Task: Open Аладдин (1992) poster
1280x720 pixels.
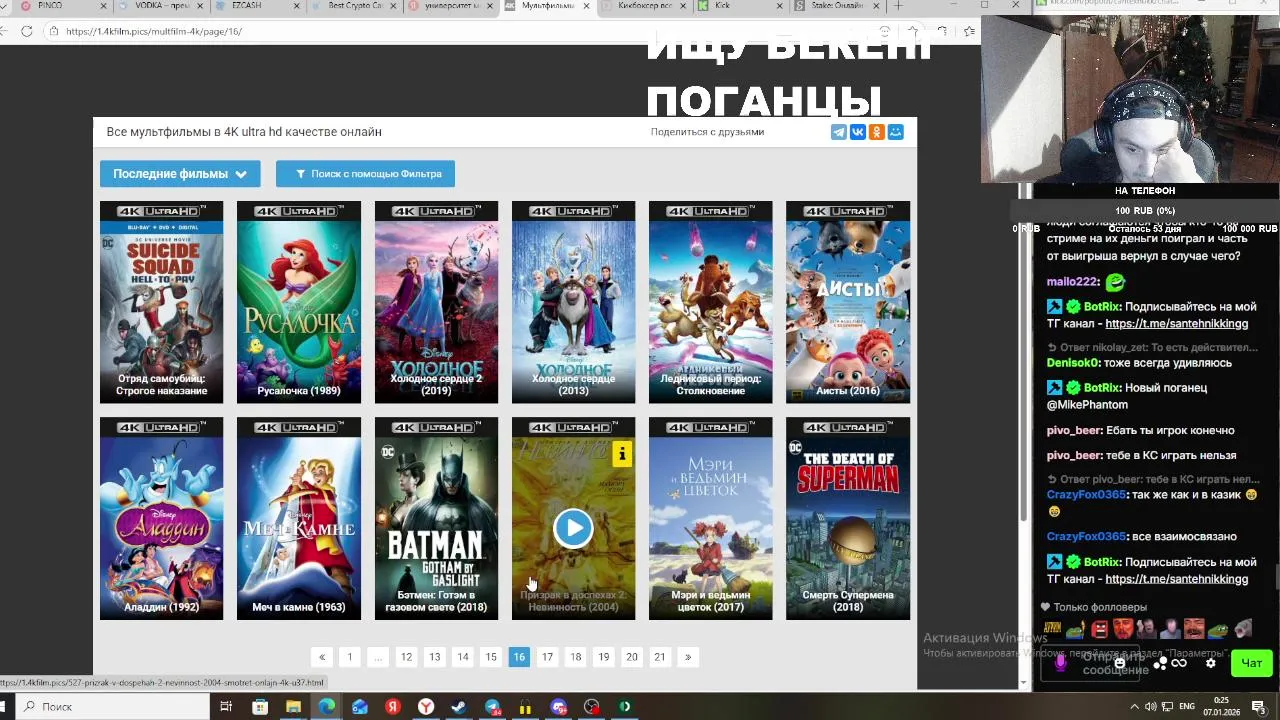Action: [161, 518]
